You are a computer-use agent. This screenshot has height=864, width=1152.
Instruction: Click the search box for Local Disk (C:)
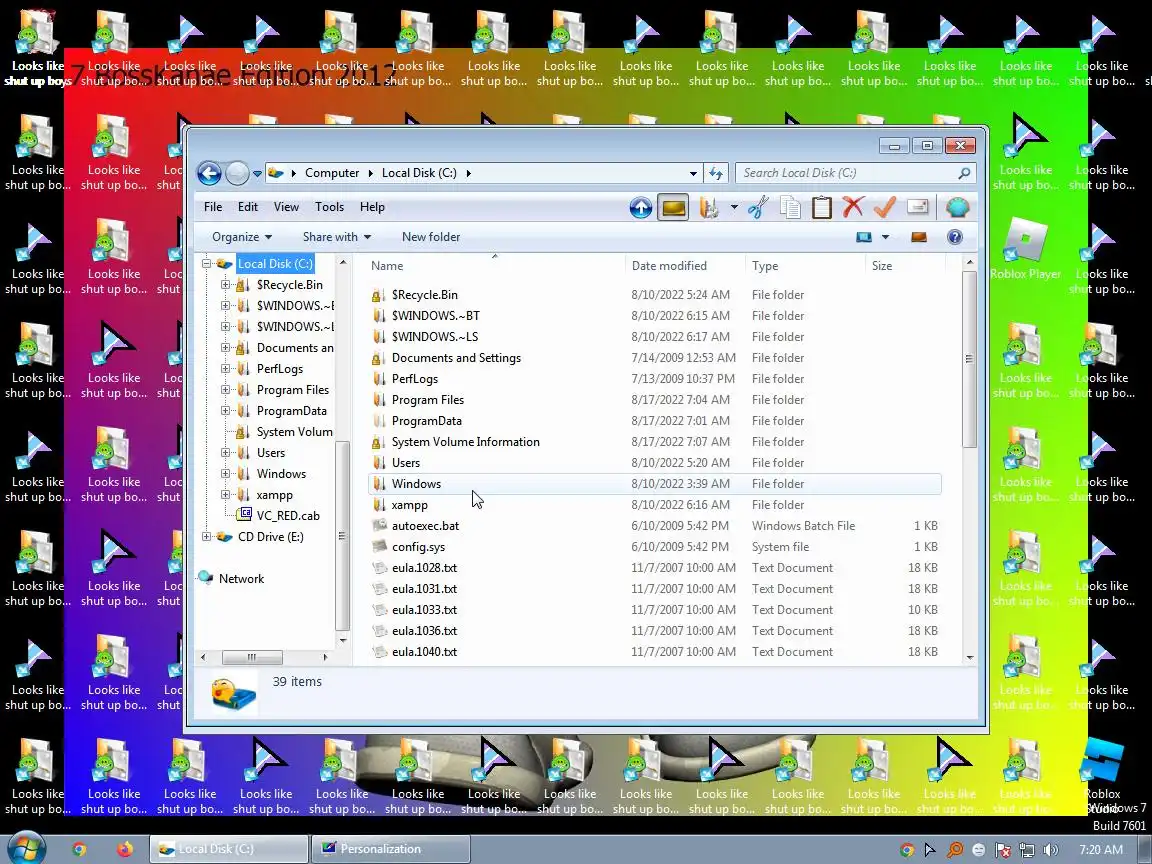click(x=857, y=173)
